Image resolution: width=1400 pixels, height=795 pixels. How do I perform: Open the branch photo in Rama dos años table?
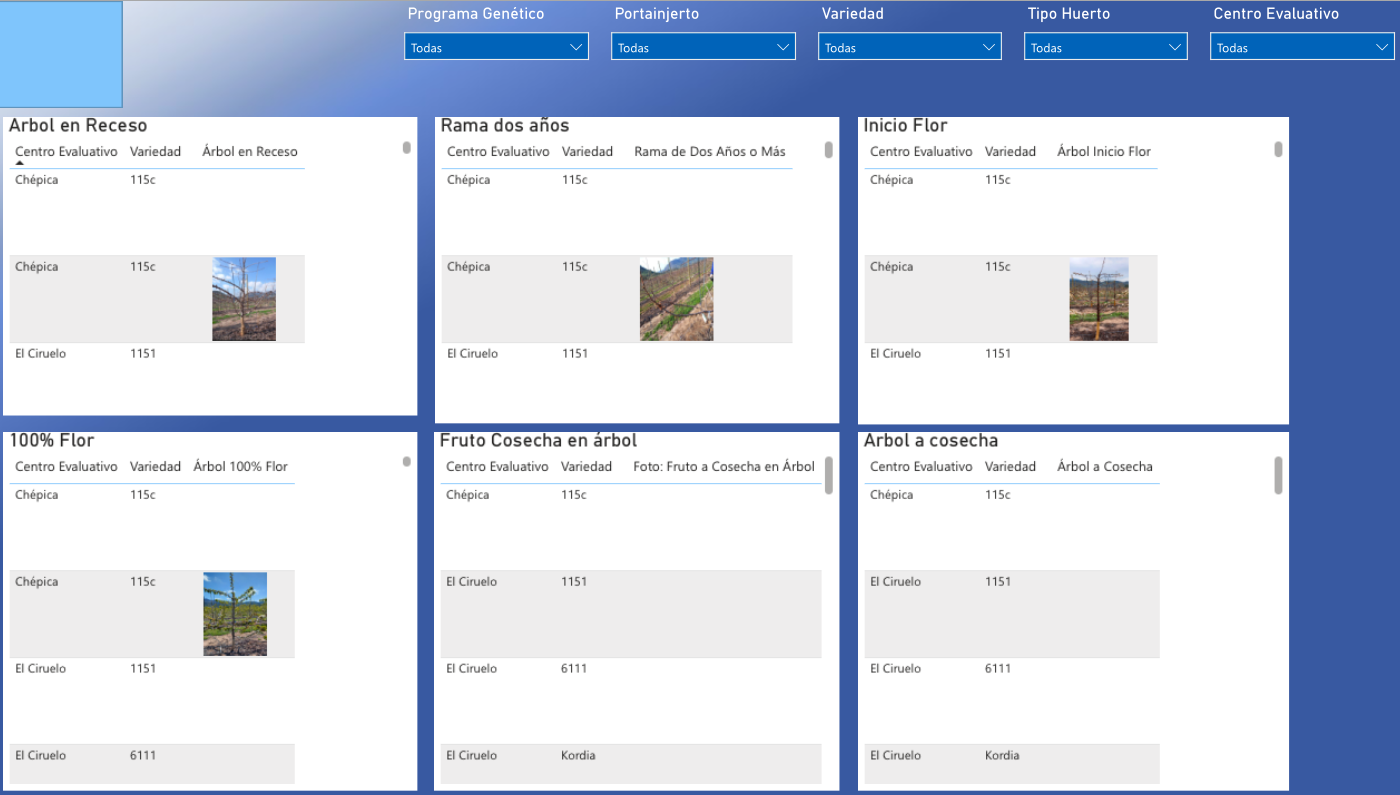(677, 299)
